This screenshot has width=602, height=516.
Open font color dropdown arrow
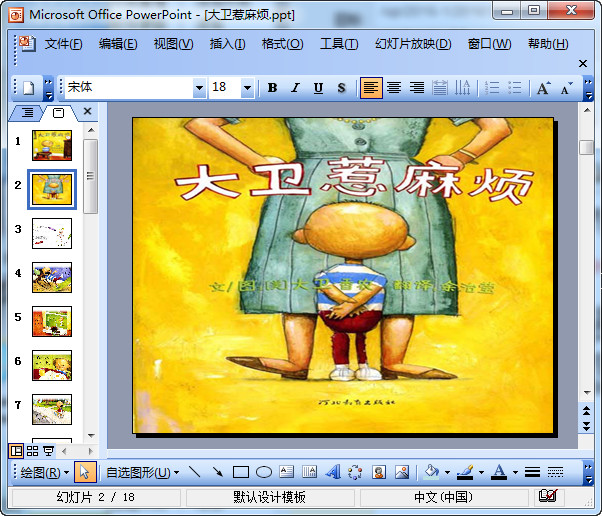tap(515, 472)
